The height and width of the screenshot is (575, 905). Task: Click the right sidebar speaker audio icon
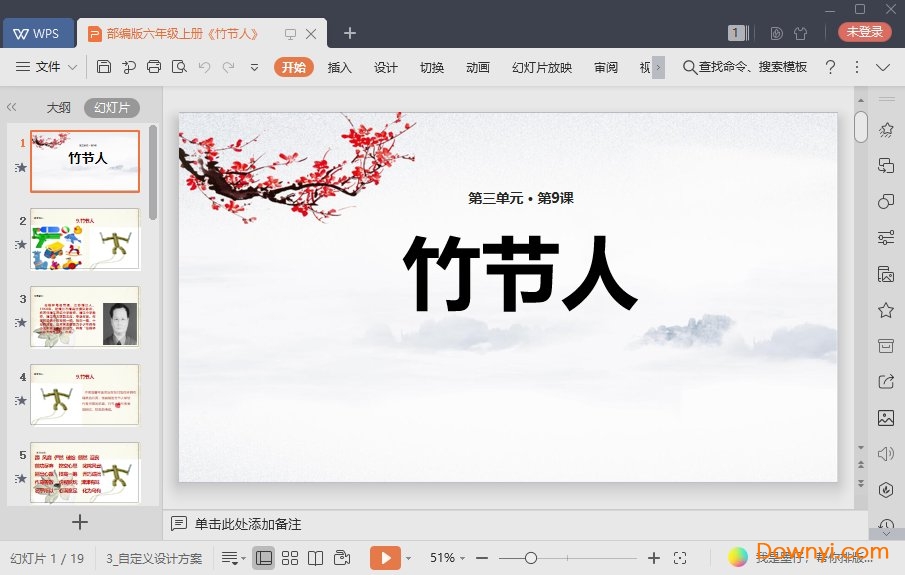(886, 454)
